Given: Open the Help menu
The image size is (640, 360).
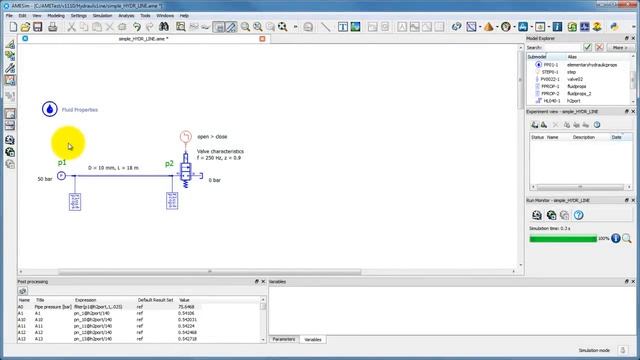Looking at the screenshot, I should coord(184,16).
